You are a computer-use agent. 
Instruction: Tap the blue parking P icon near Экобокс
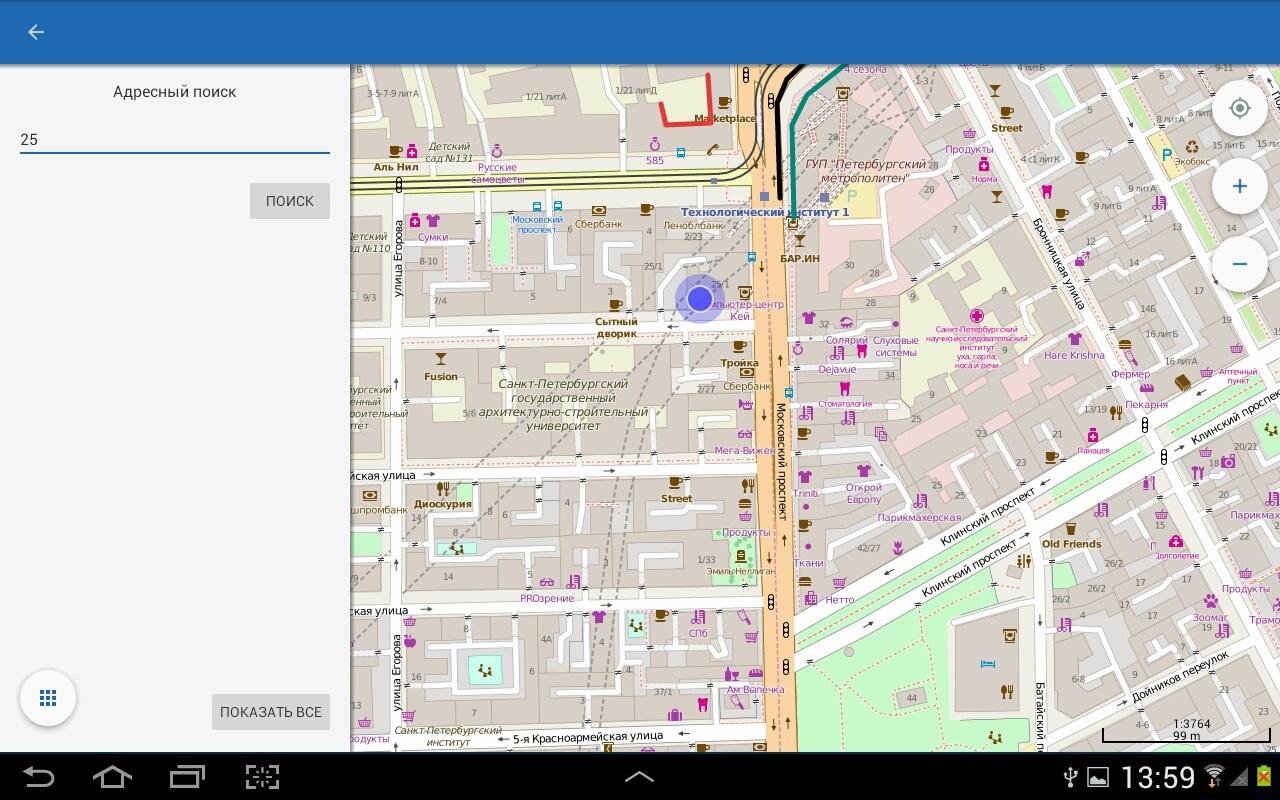[x=1167, y=153]
